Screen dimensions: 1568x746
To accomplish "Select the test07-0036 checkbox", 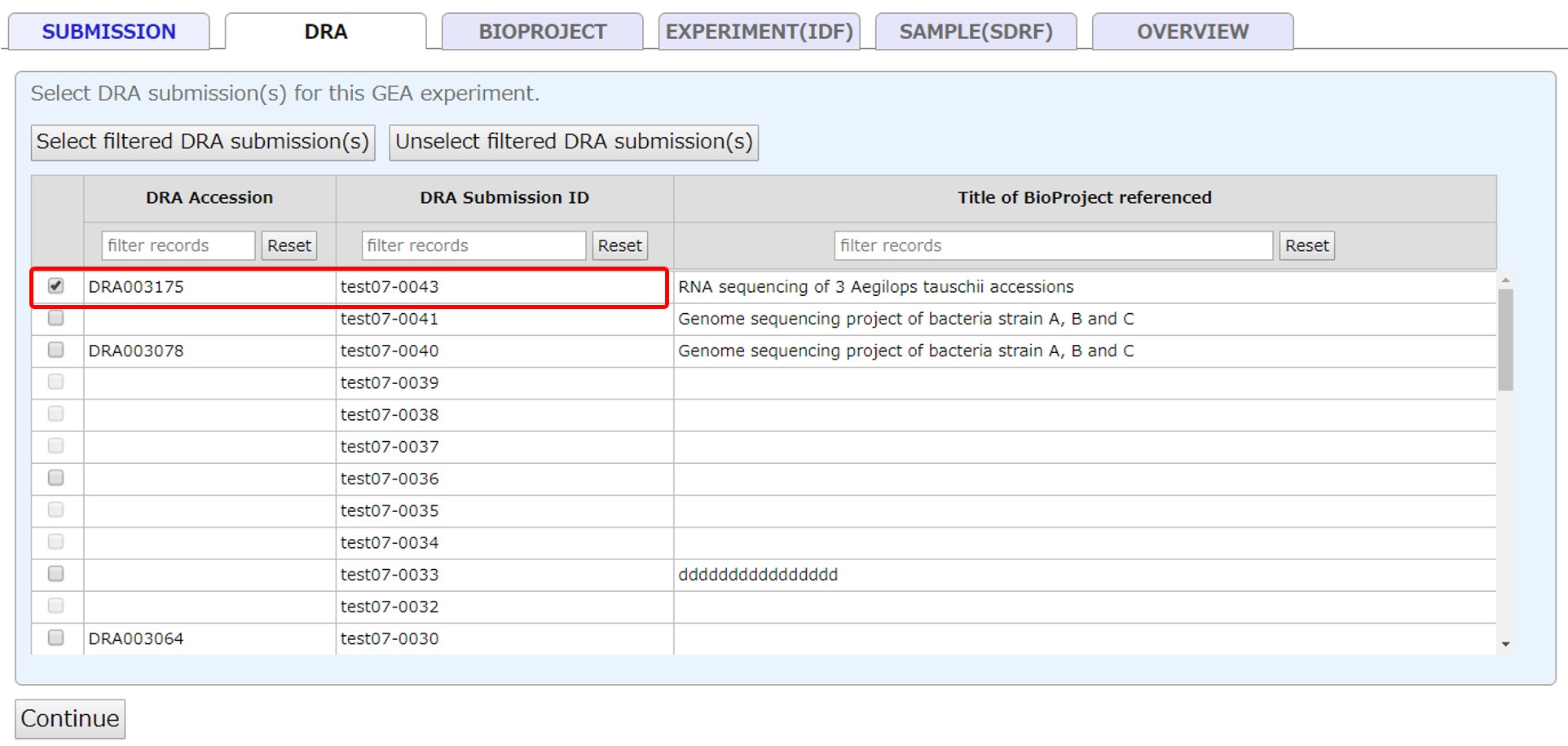I will (x=55, y=478).
